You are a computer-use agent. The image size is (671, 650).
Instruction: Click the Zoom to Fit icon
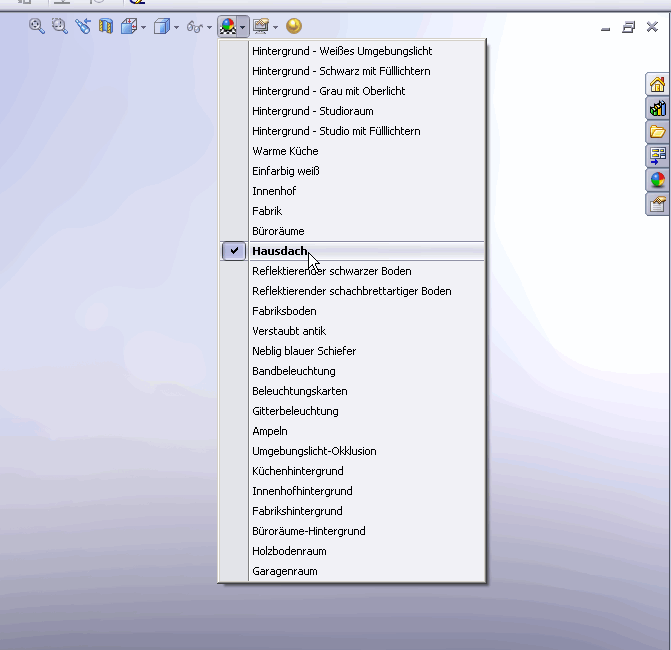[37, 27]
